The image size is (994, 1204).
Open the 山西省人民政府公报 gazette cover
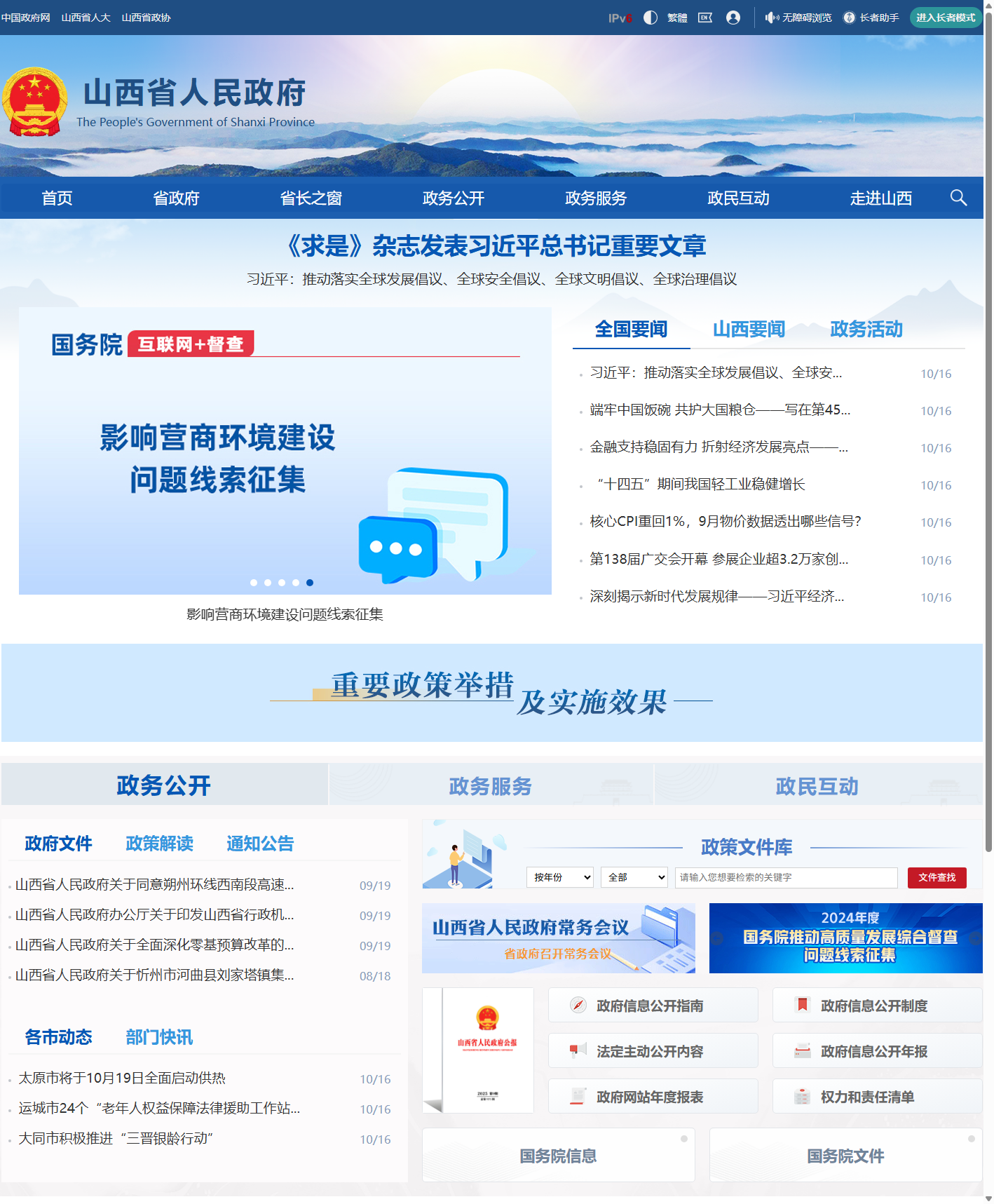478,1050
